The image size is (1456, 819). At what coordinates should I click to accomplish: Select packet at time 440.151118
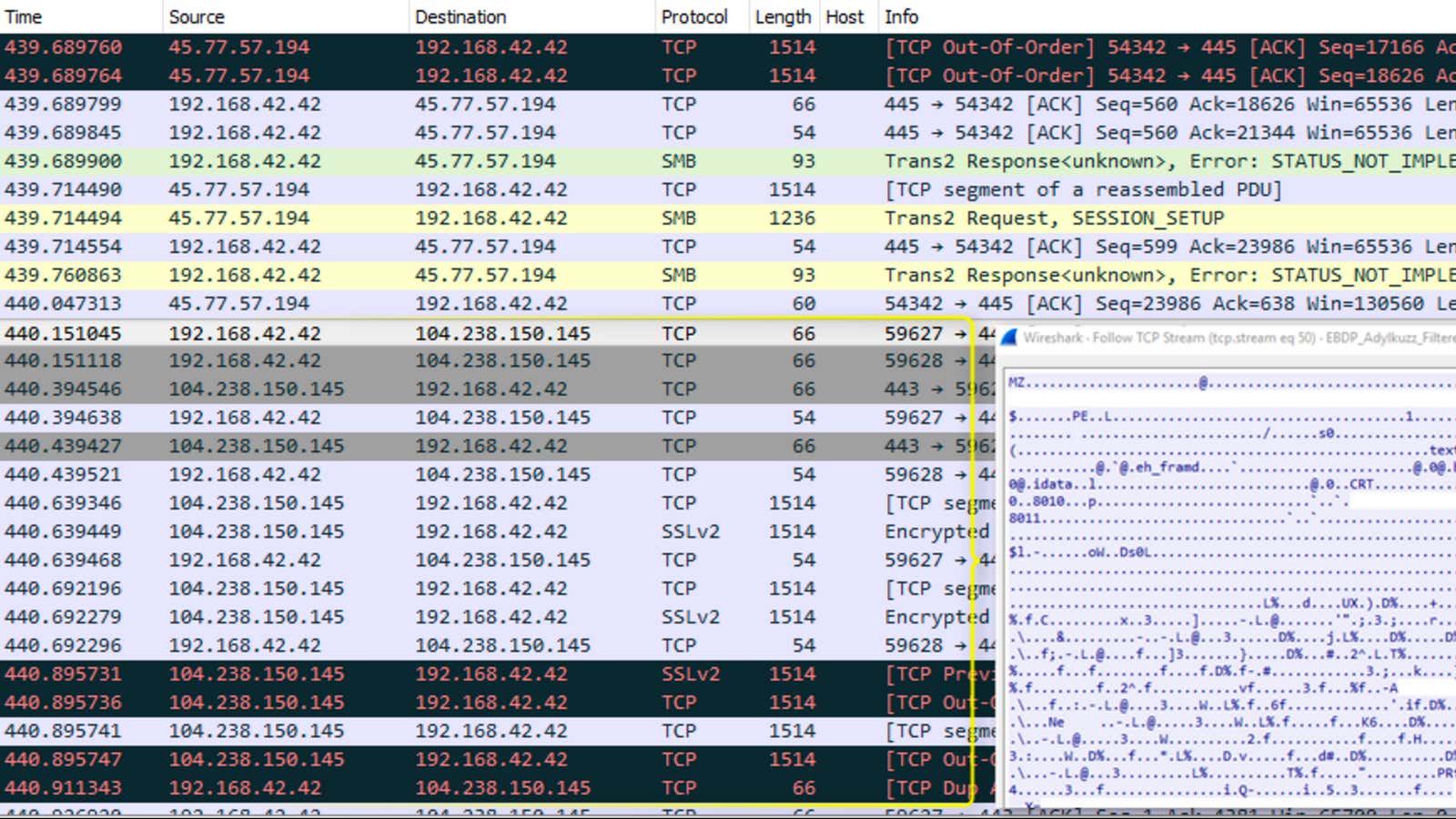click(499, 360)
